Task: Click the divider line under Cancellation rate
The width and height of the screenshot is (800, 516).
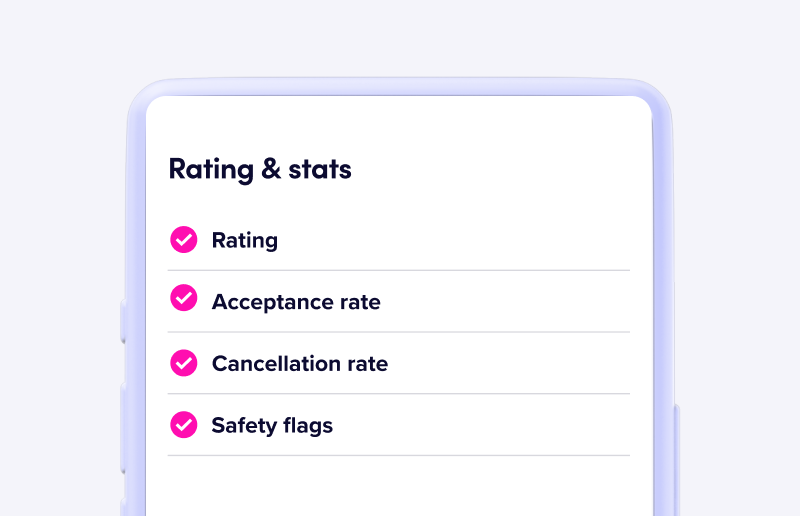Action: [x=399, y=394]
